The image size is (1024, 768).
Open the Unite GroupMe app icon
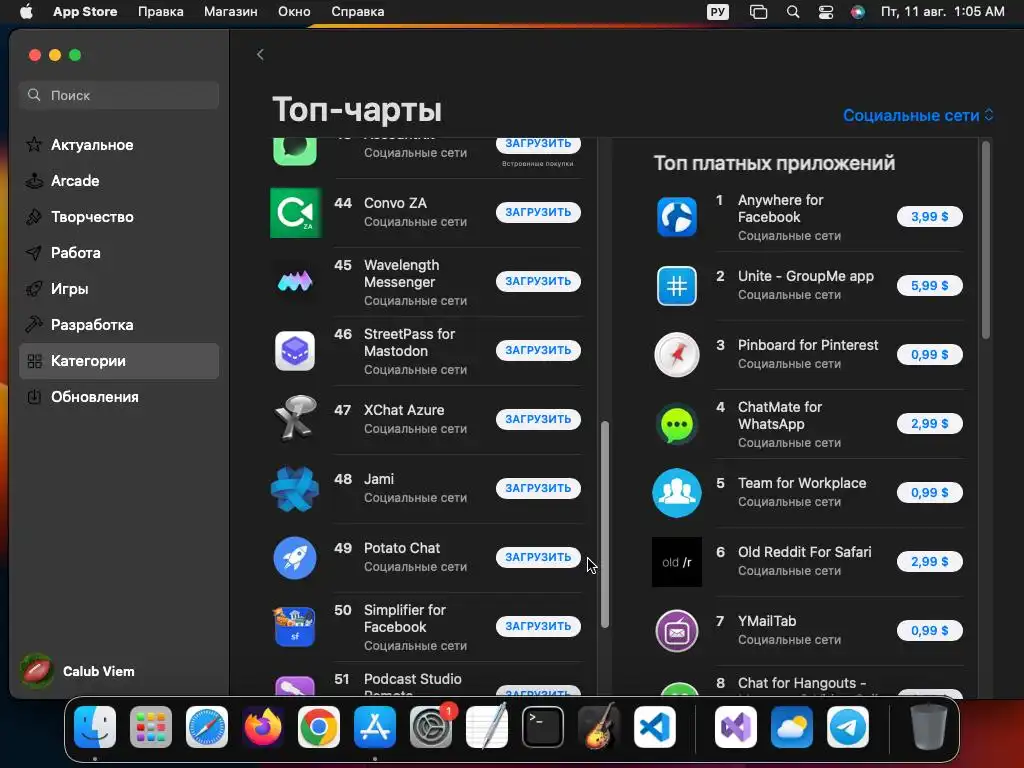677,286
